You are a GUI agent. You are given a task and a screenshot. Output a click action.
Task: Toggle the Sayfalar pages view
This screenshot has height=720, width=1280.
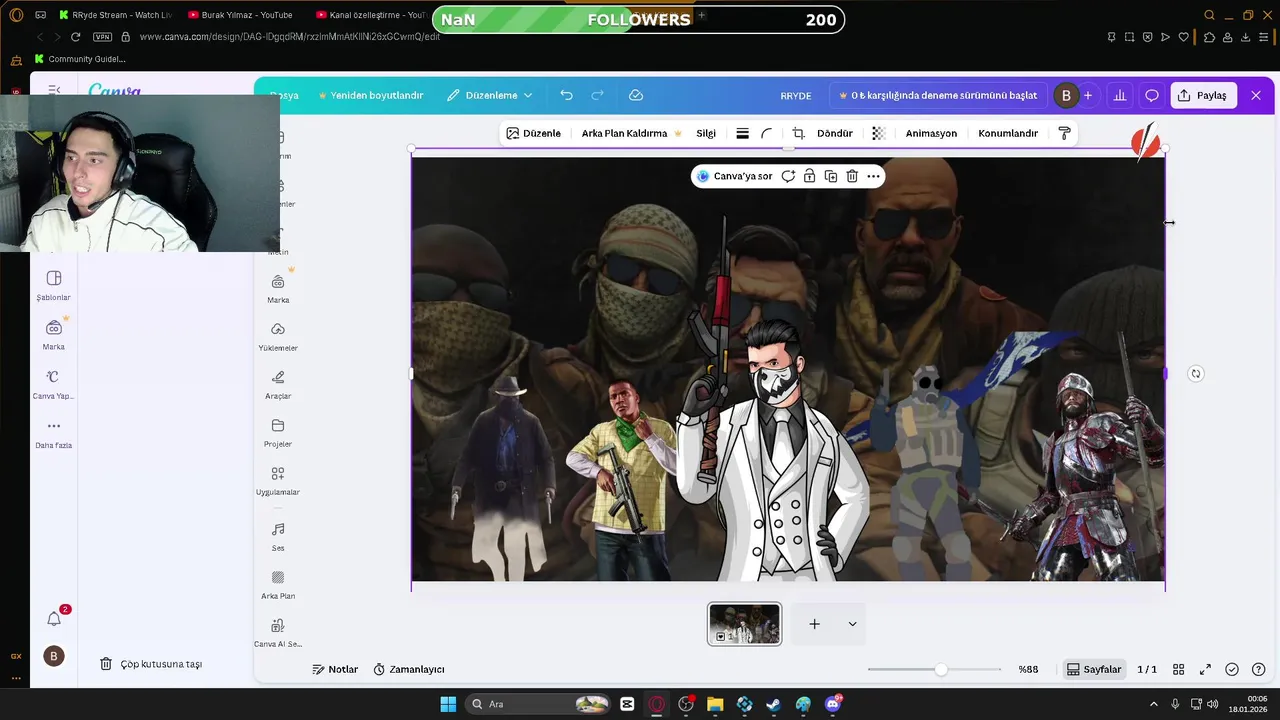tap(1094, 669)
